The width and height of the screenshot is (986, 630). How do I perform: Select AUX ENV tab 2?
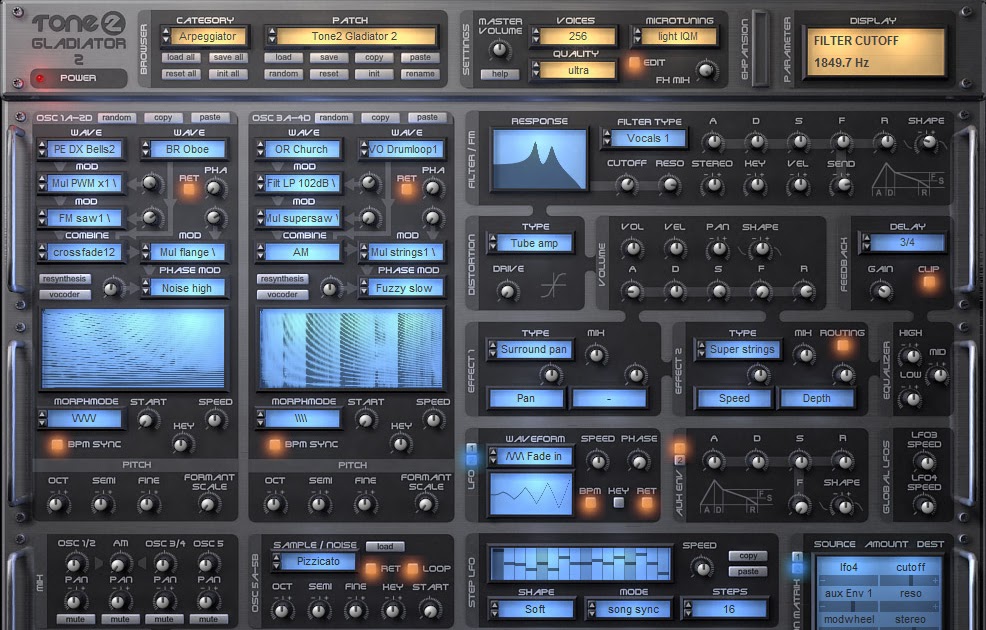pos(679,460)
